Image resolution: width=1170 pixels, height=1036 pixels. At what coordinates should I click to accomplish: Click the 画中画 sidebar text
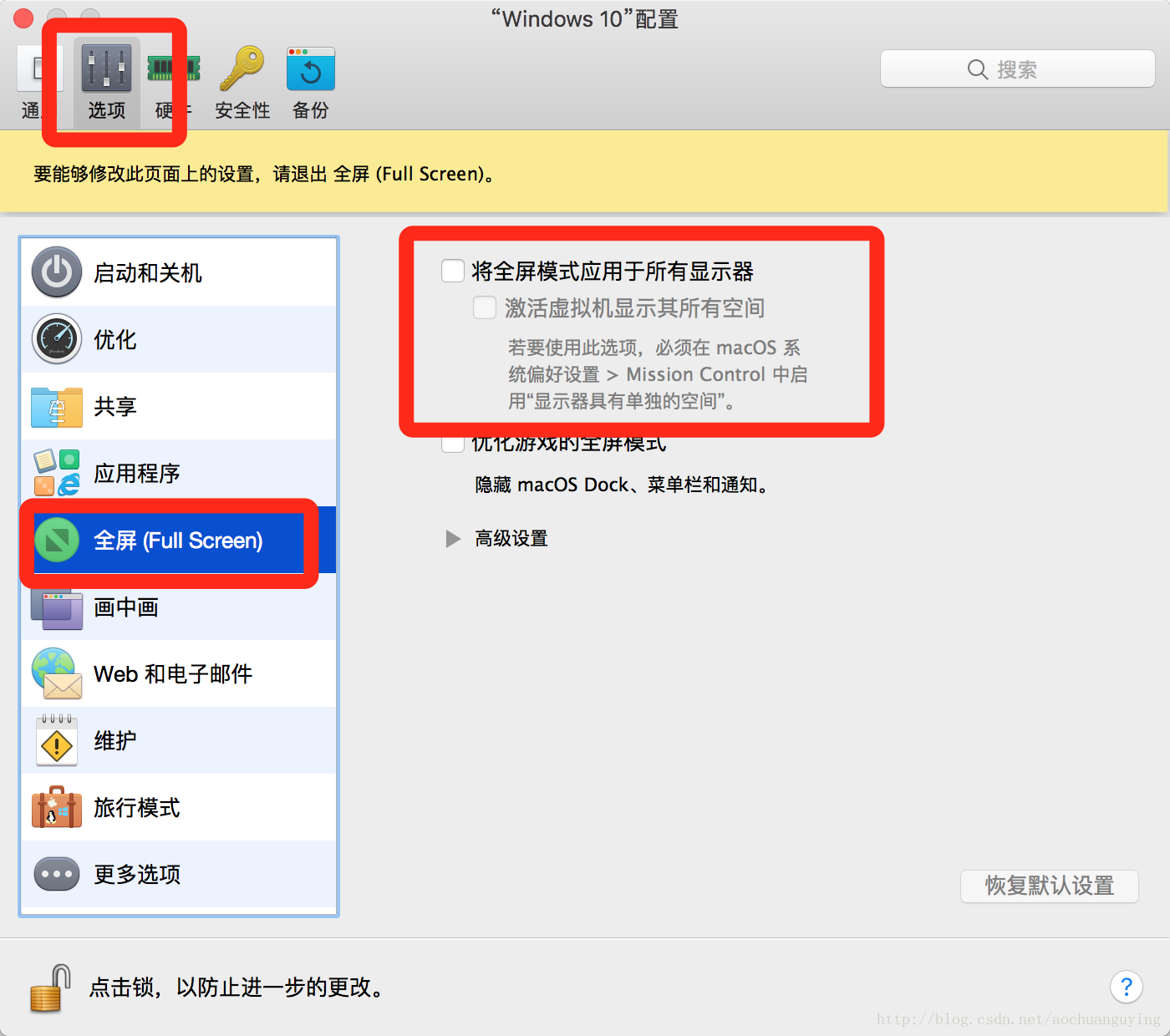click(x=126, y=607)
